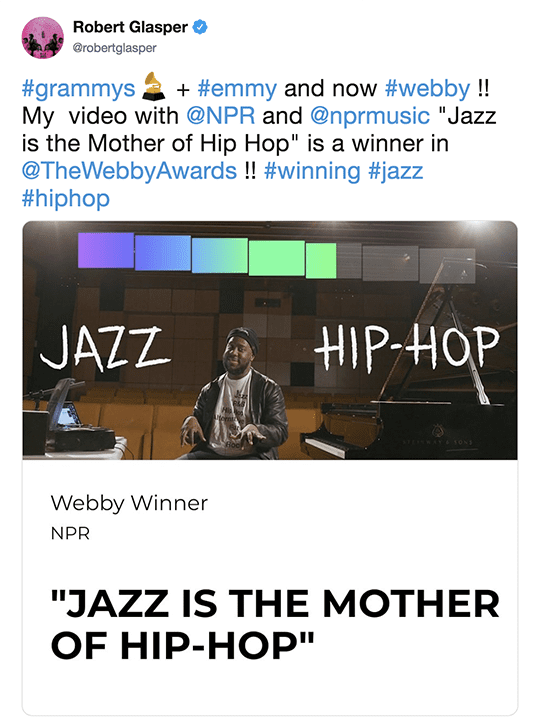Open the #hiphop hashtag

click(66, 198)
